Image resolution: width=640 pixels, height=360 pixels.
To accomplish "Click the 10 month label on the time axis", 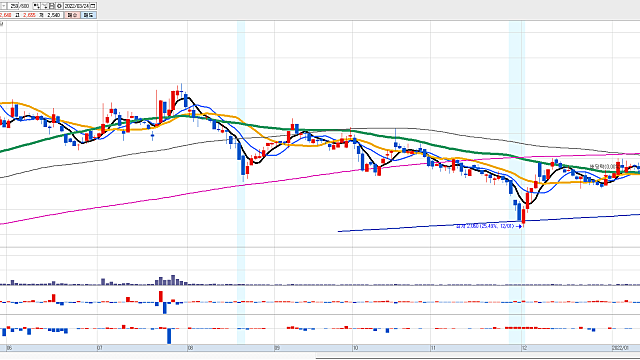I will (356, 348).
